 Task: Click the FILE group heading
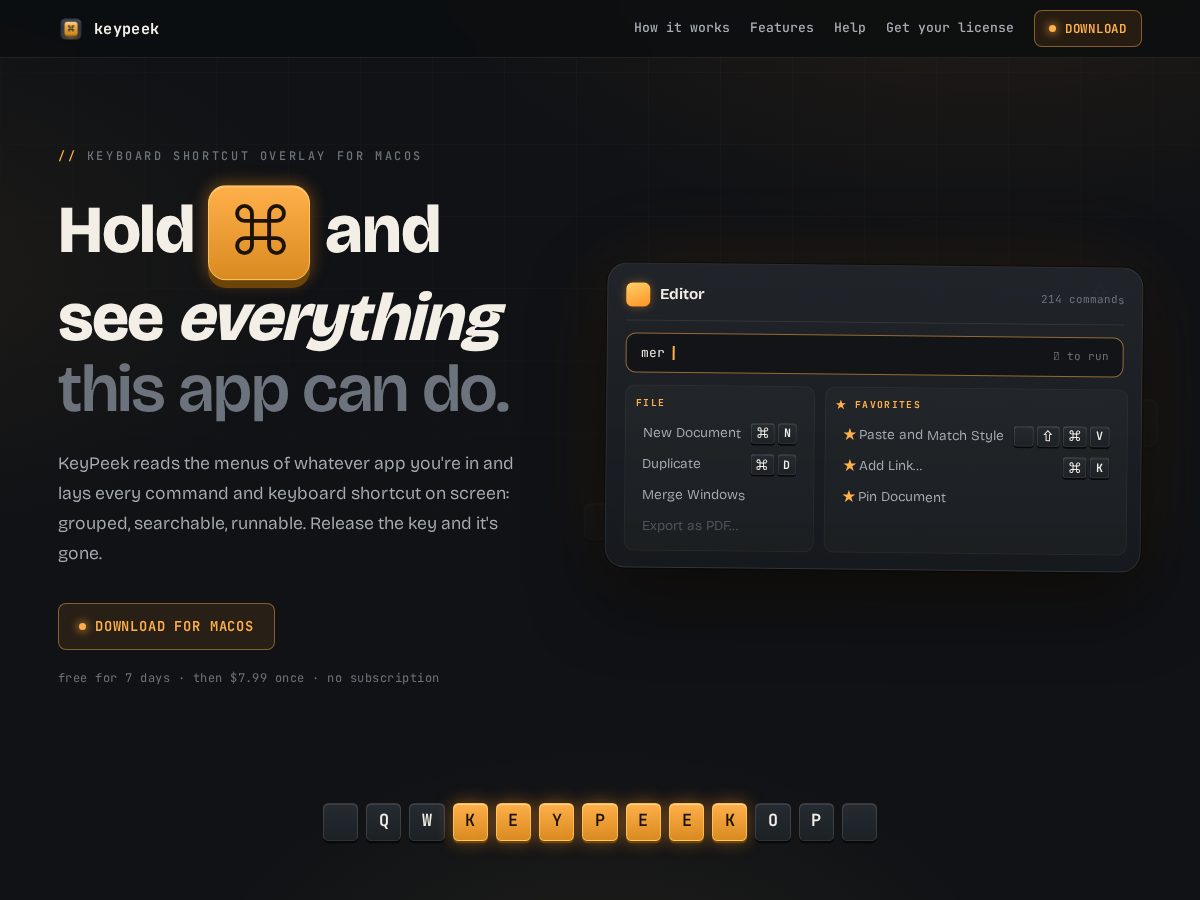[x=650, y=403]
